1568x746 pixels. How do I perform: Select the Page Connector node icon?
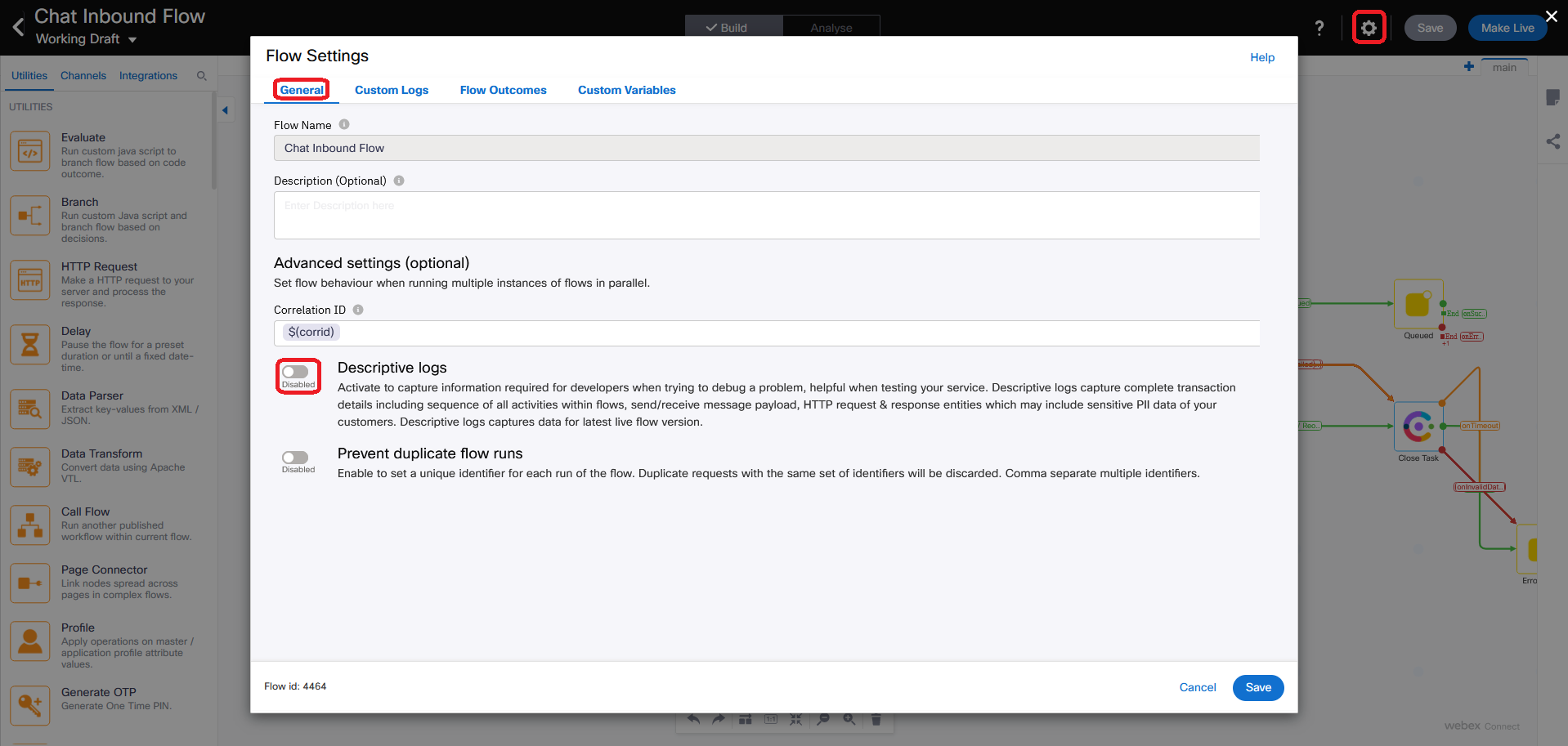pos(30,583)
